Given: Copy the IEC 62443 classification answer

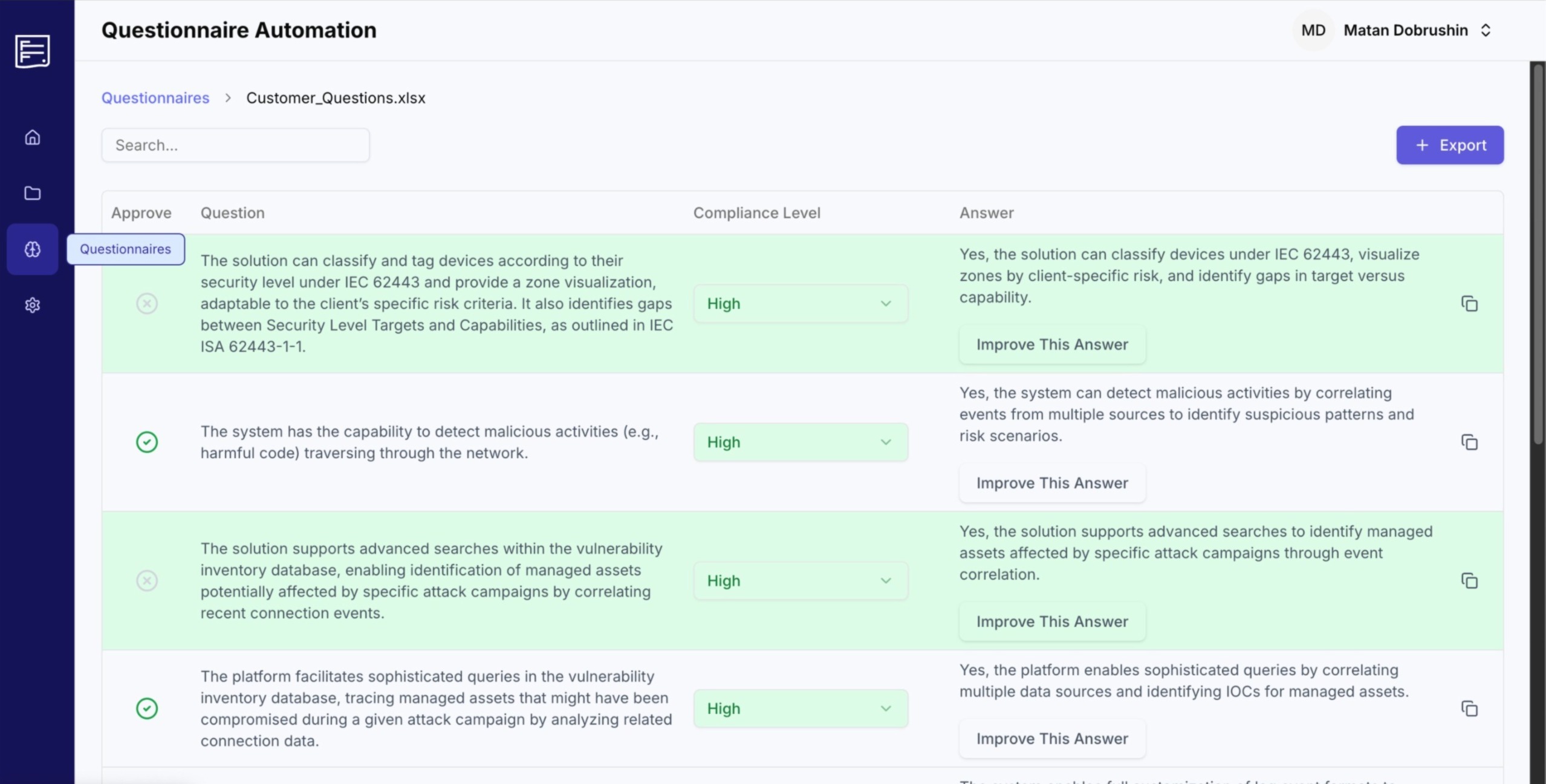Looking at the screenshot, I should click(x=1469, y=303).
